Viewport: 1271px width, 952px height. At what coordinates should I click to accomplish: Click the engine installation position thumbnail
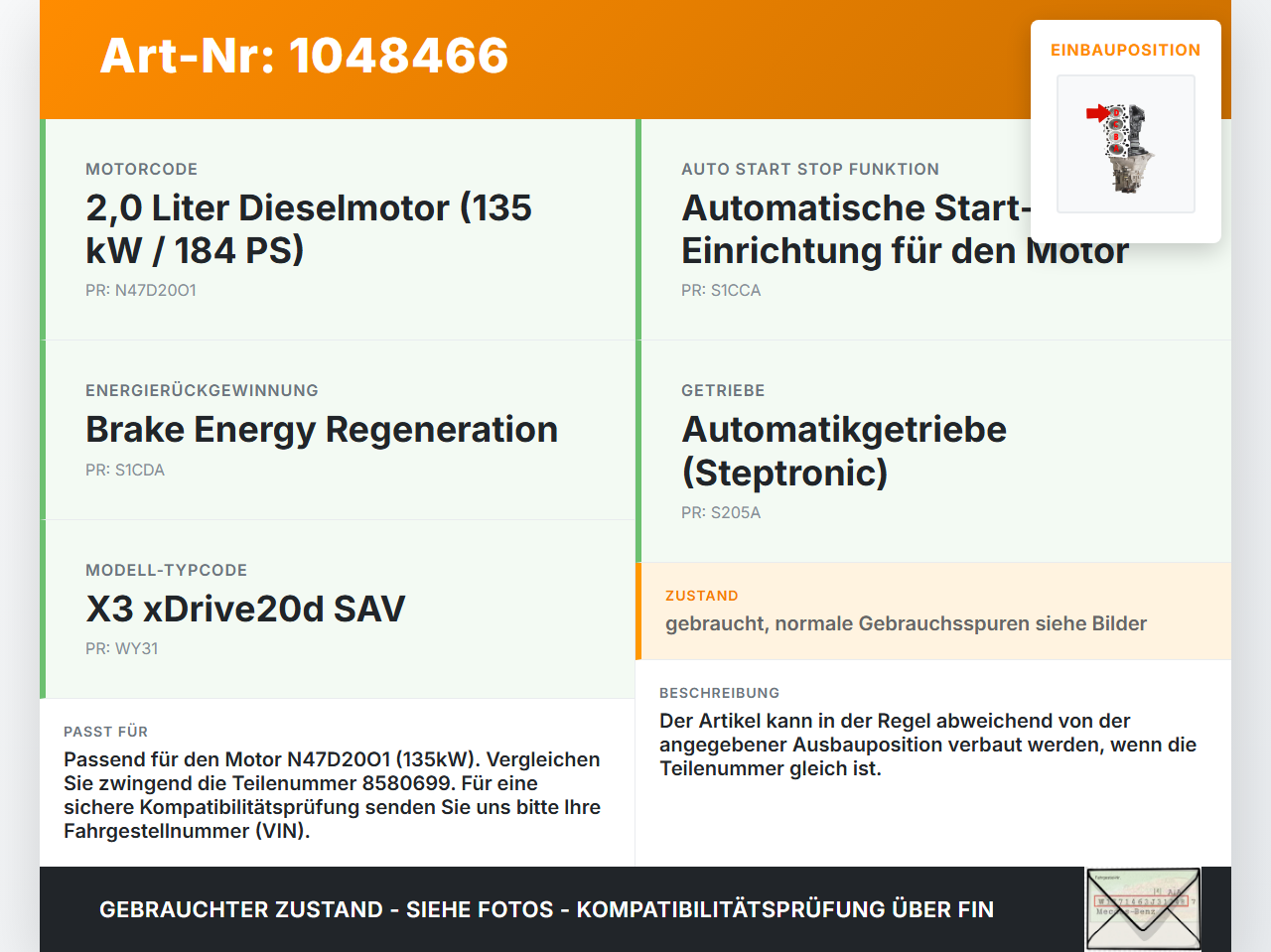coord(1126,144)
